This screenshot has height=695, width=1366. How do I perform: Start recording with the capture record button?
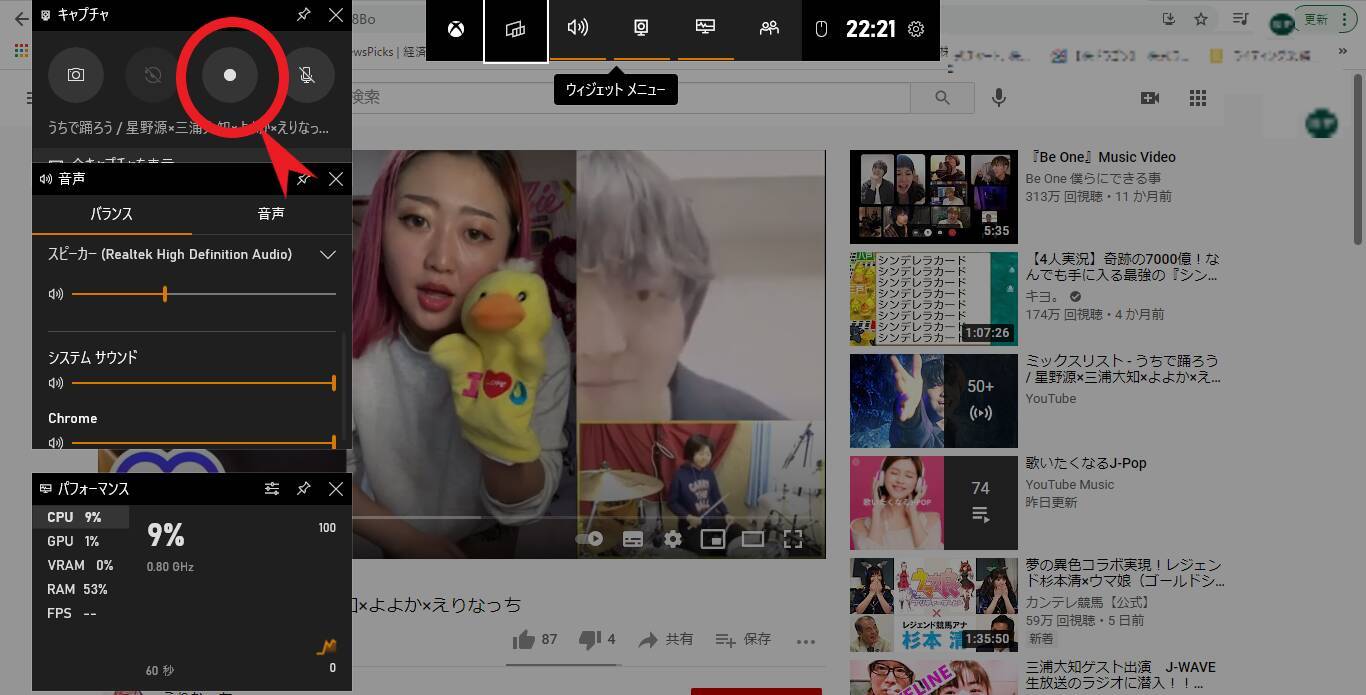click(230, 75)
